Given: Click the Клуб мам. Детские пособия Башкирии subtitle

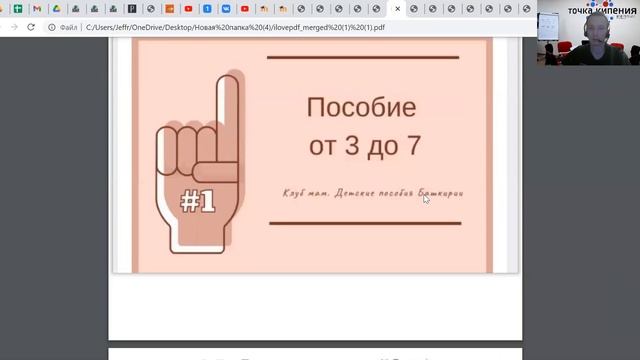Looking at the screenshot, I should tap(373, 193).
